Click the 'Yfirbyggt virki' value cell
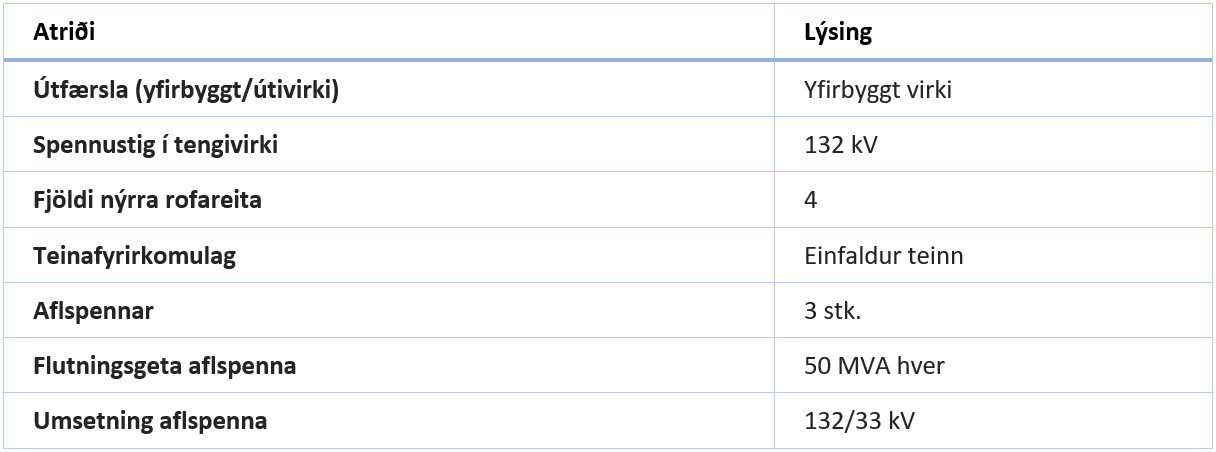This screenshot has height=452, width=1216. (877, 90)
